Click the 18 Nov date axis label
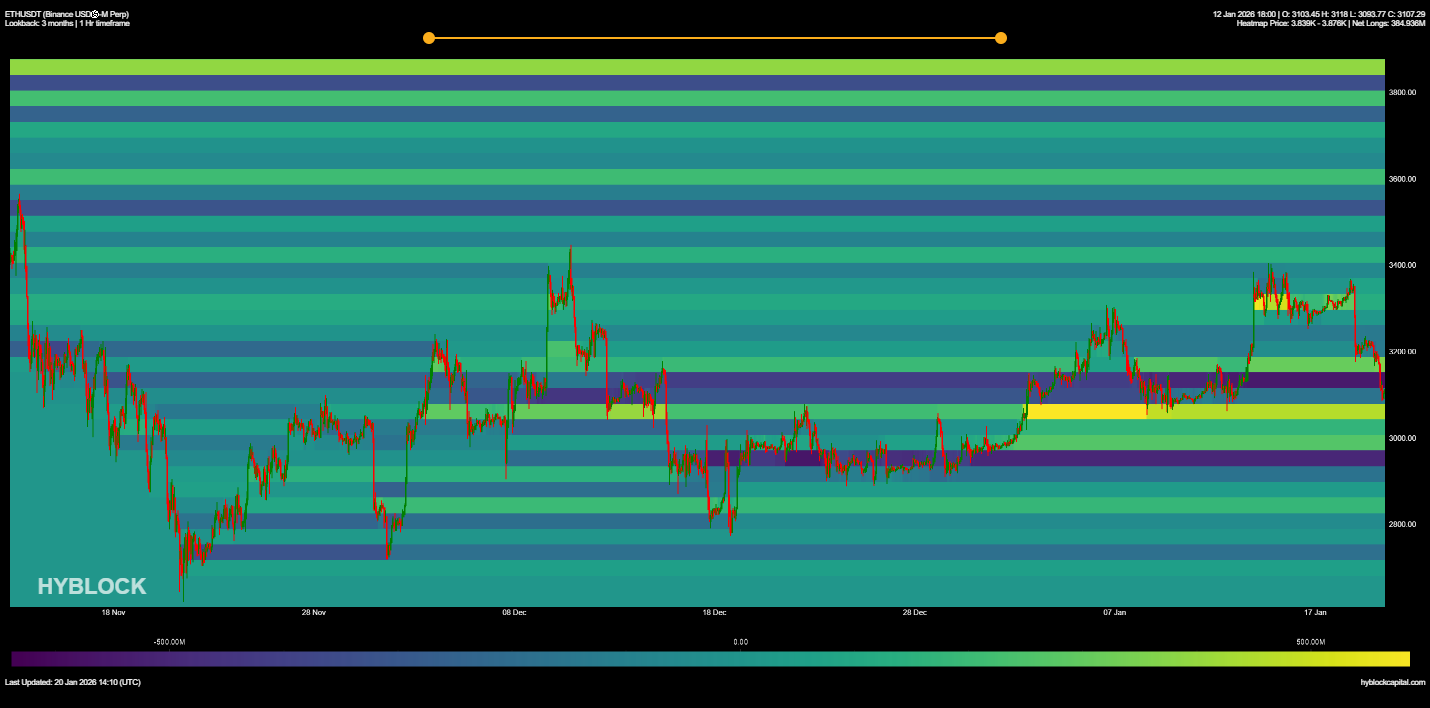This screenshot has height=708, width=1430. 113,611
